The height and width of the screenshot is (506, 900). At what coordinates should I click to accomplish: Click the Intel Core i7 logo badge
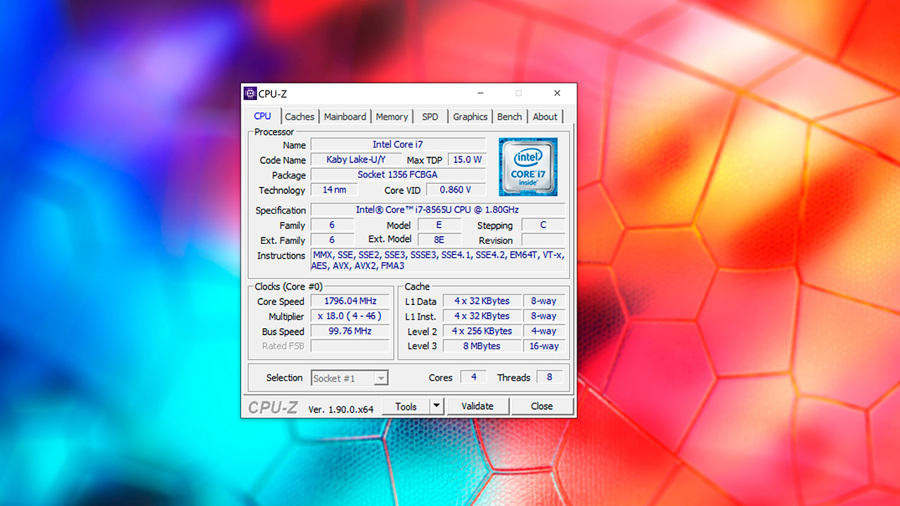(x=528, y=167)
